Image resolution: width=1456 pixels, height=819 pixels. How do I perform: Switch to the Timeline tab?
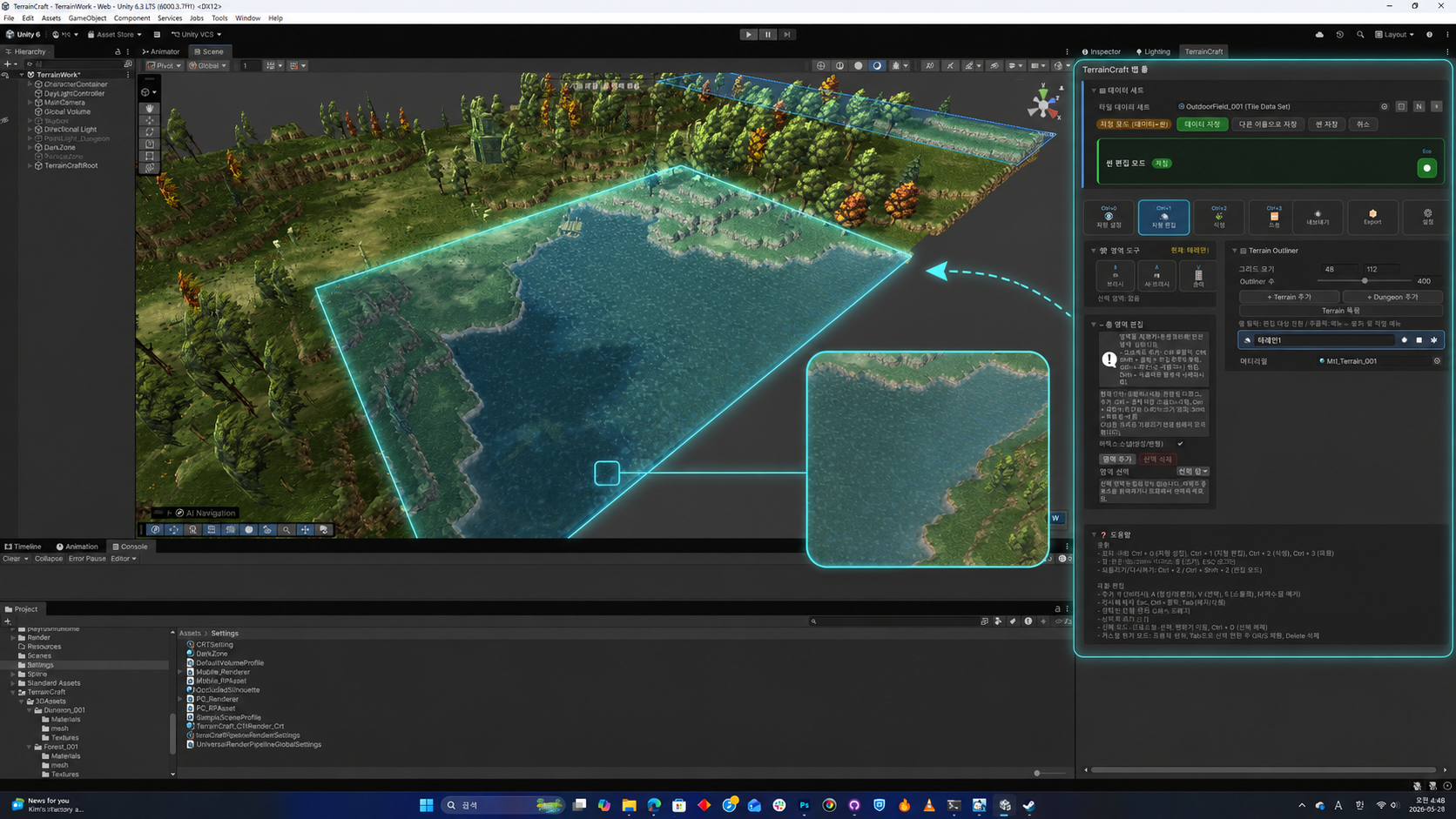(x=23, y=547)
